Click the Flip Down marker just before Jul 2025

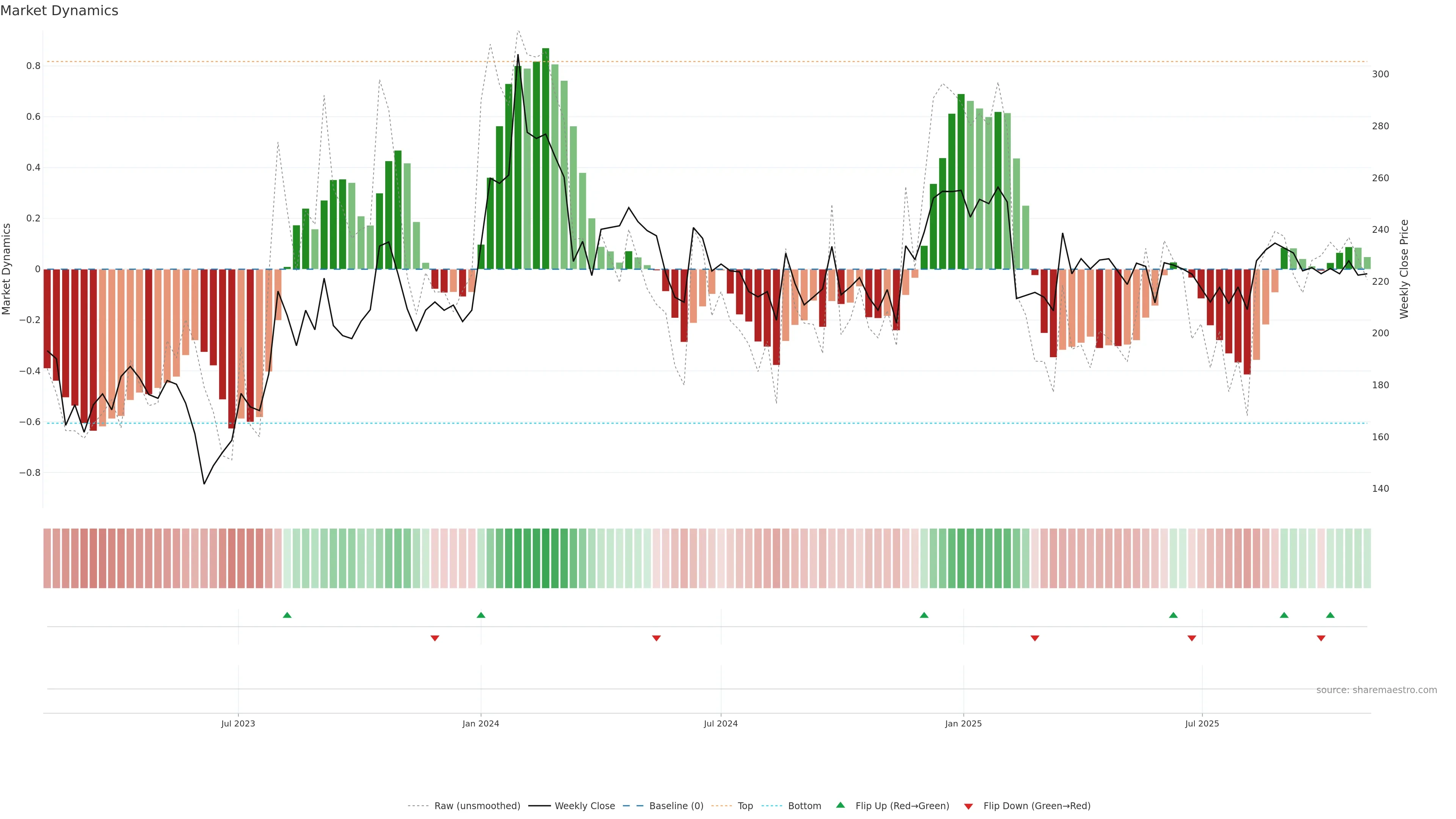point(1192,638)
